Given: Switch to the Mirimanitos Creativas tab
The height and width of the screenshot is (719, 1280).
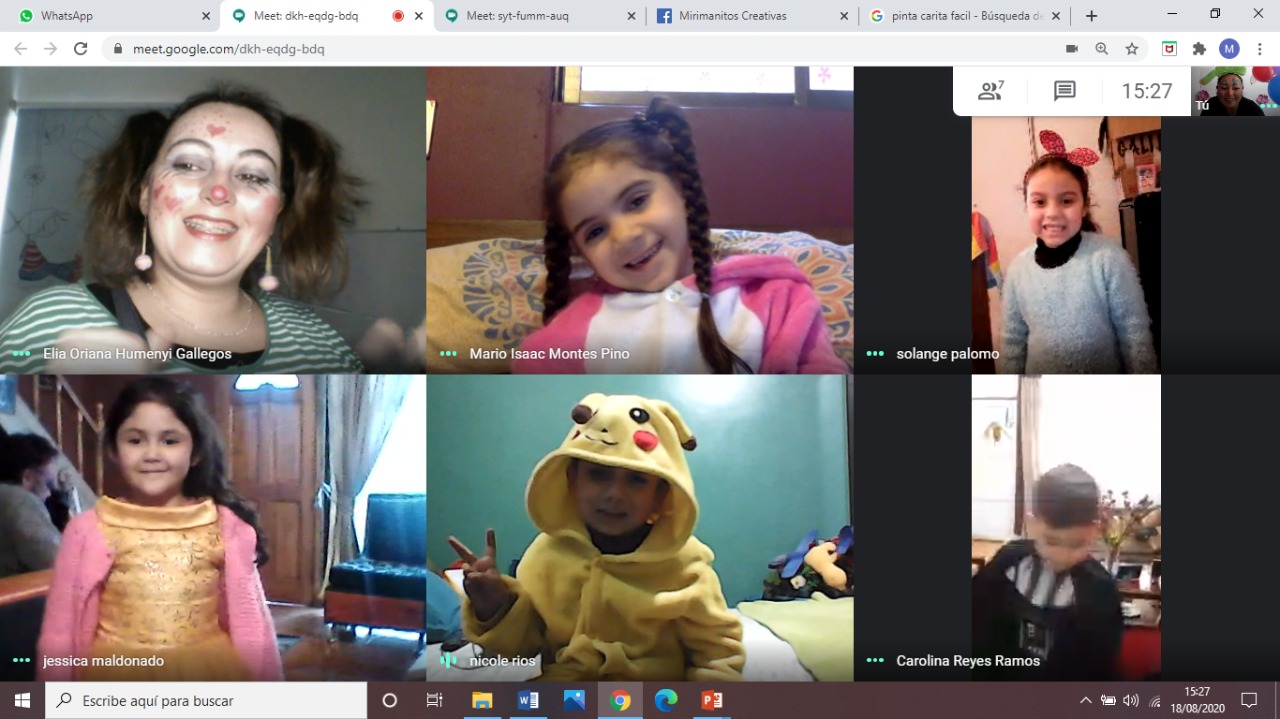Looking at the screenshot, I should click(x=751, y=16).
